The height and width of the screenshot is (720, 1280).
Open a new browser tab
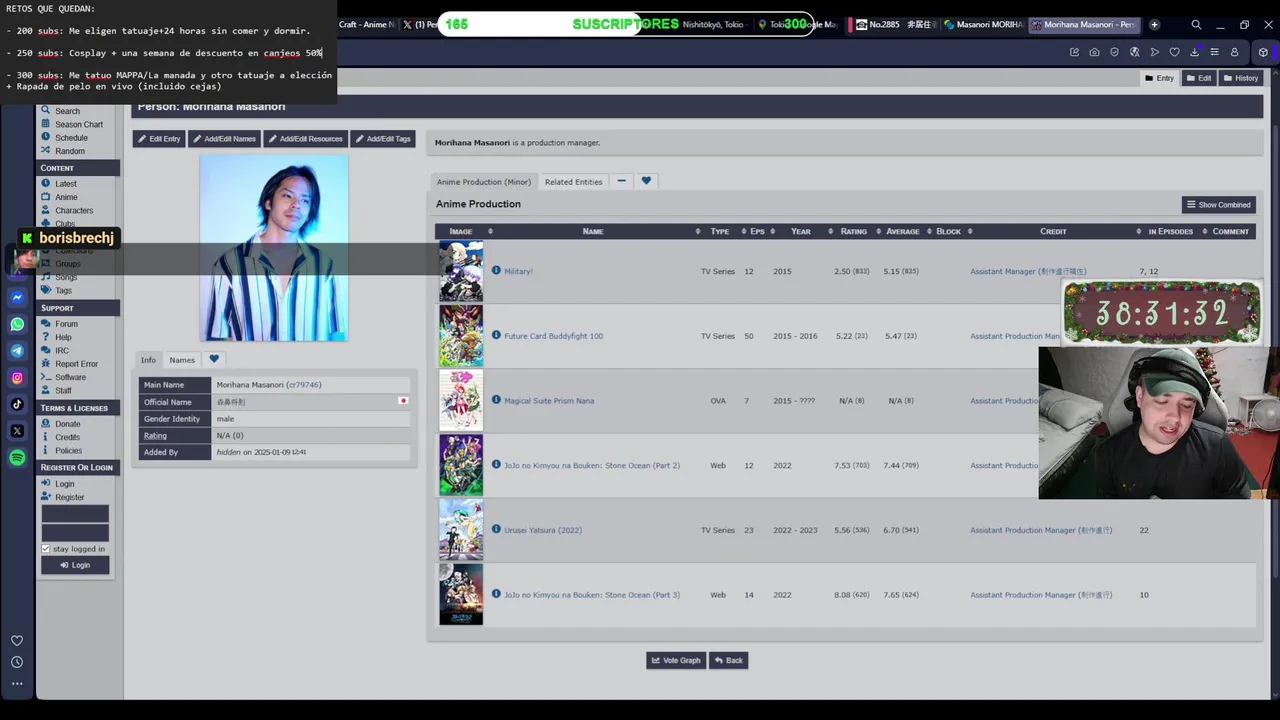pos(1154,25)
